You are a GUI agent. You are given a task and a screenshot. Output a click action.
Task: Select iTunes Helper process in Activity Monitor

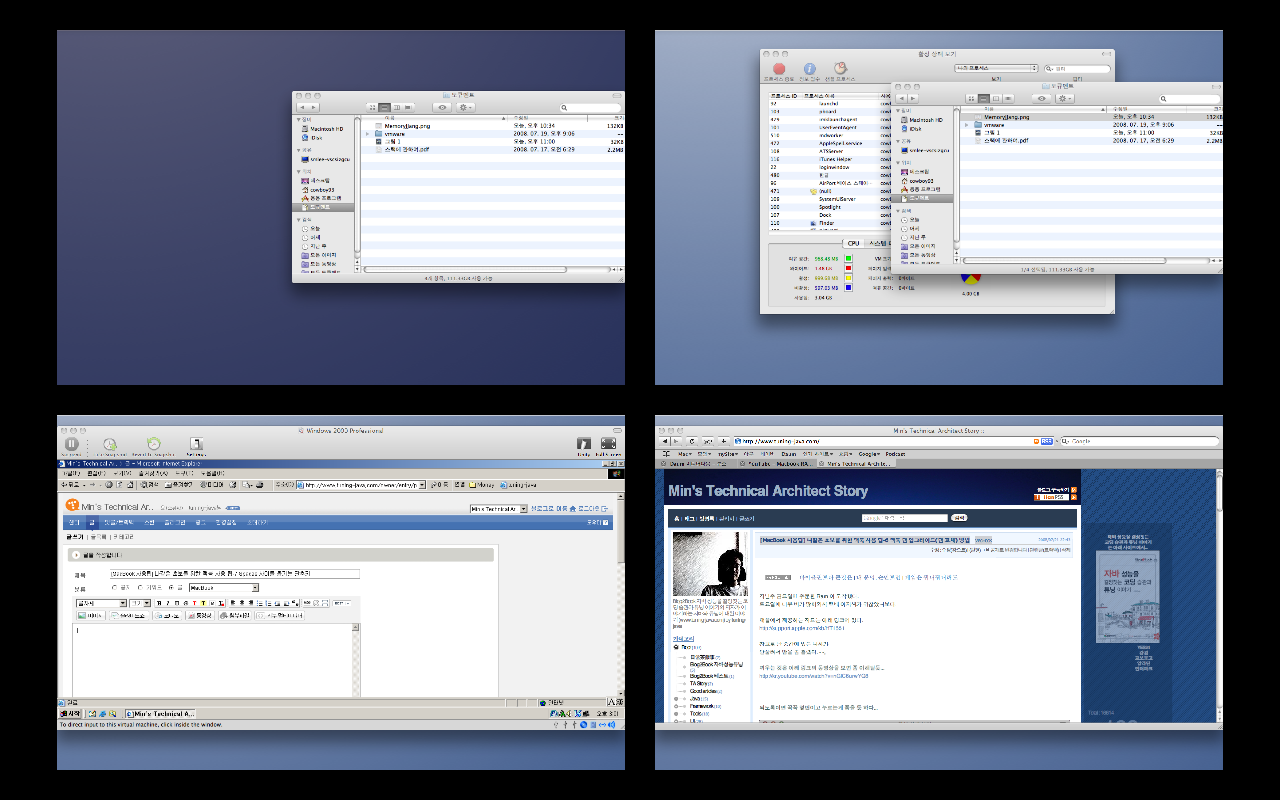click(835, 159)
